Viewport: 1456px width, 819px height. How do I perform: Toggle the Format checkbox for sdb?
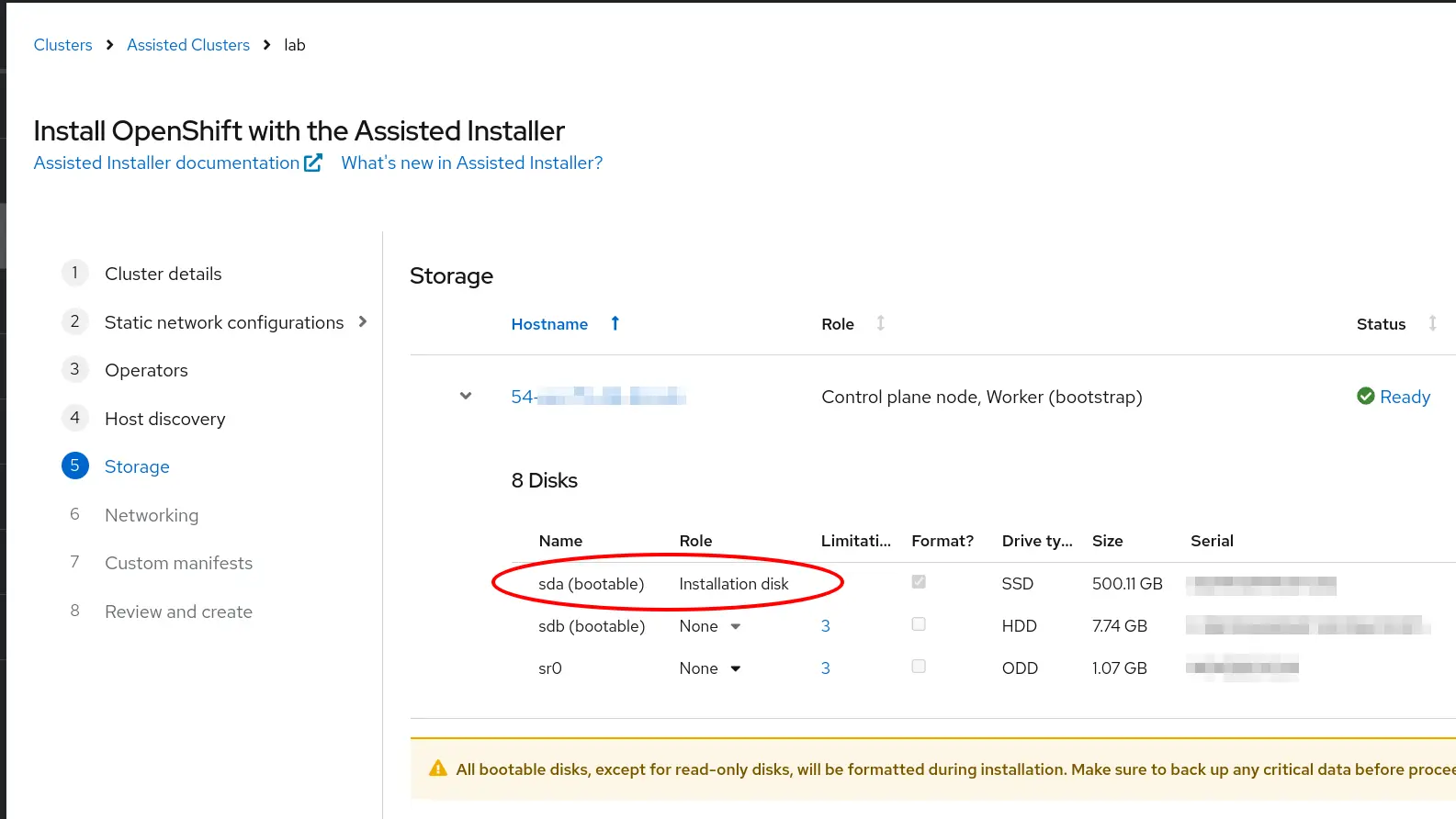[919, 624]
